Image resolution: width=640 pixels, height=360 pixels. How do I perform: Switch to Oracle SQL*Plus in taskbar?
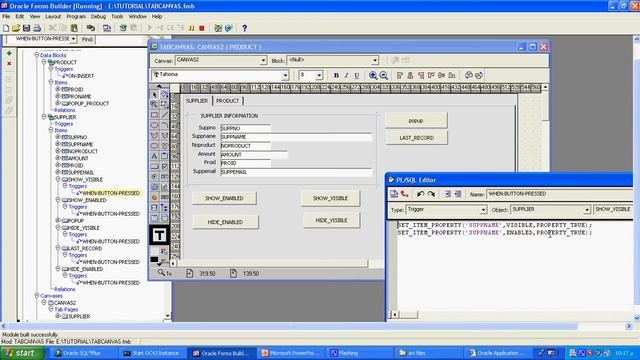point(83,353)
